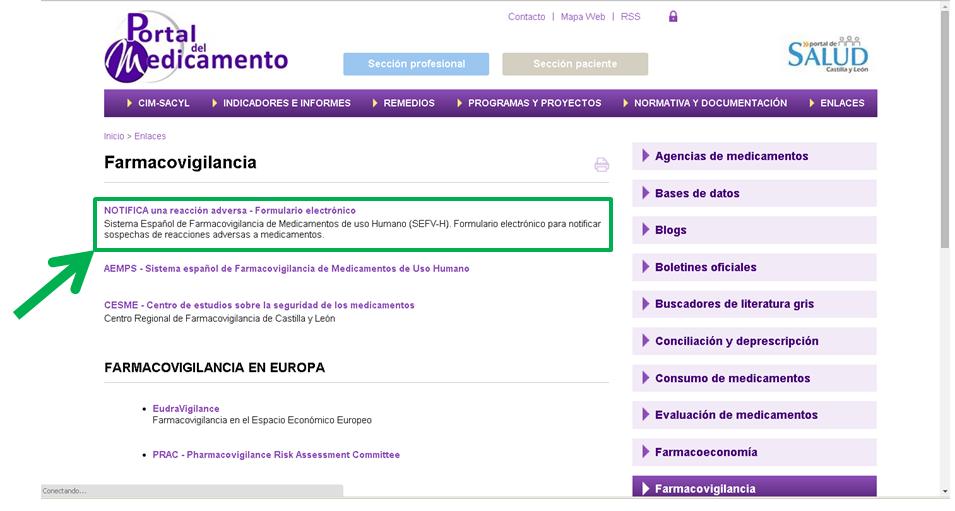The image size is (955, 511).
Task: Click the printer icon beside Farmacovigilancia heading
Action: pyautogui.click(x=601, y=165)
